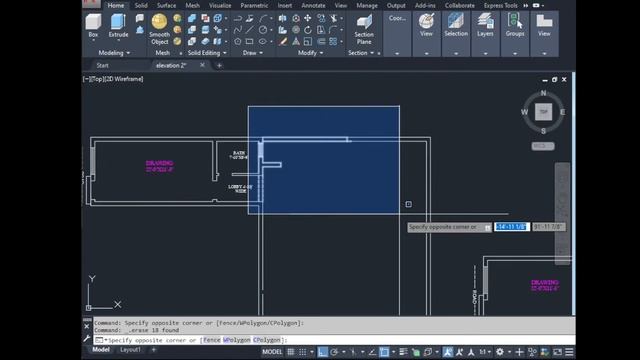Toggle snap mode in status bar
This screenshot has width=640, height=360.
tap(302, 352)
